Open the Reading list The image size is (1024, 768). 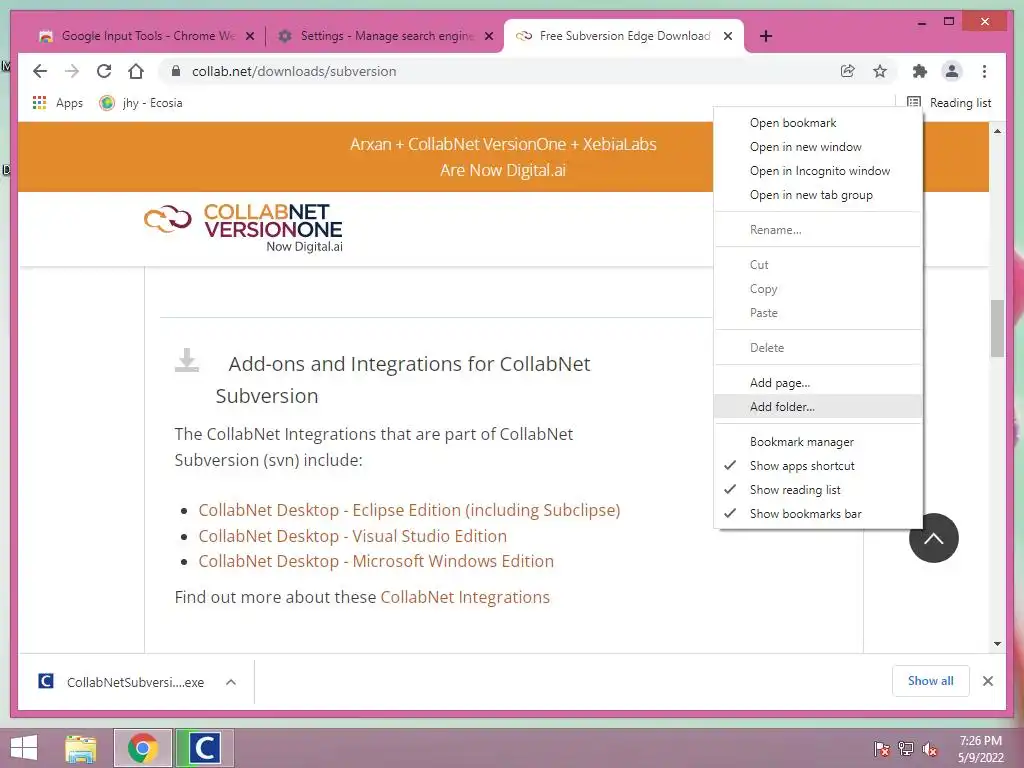coord(949,103)
